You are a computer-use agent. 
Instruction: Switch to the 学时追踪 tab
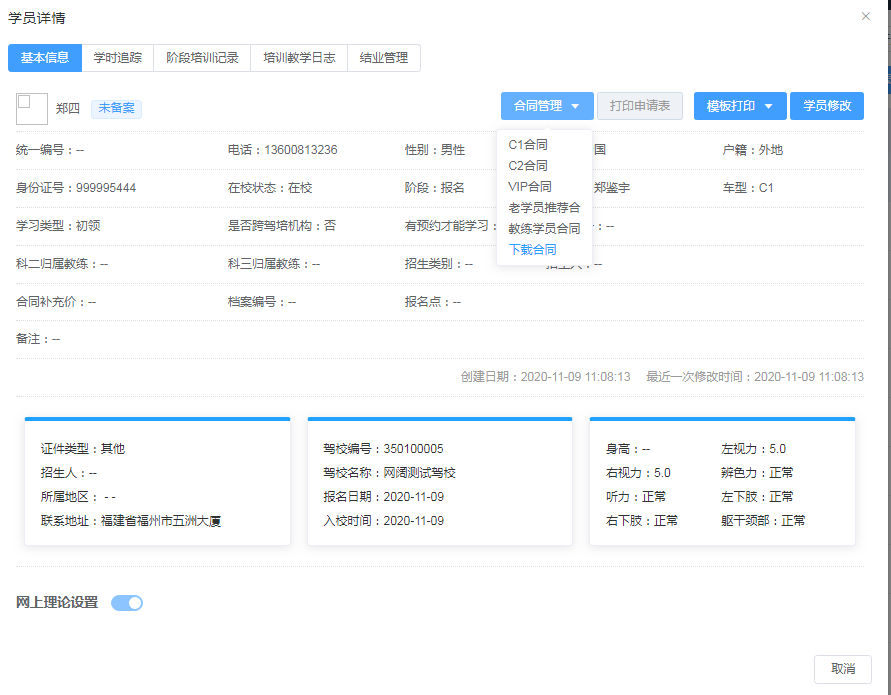coord(117,58)
